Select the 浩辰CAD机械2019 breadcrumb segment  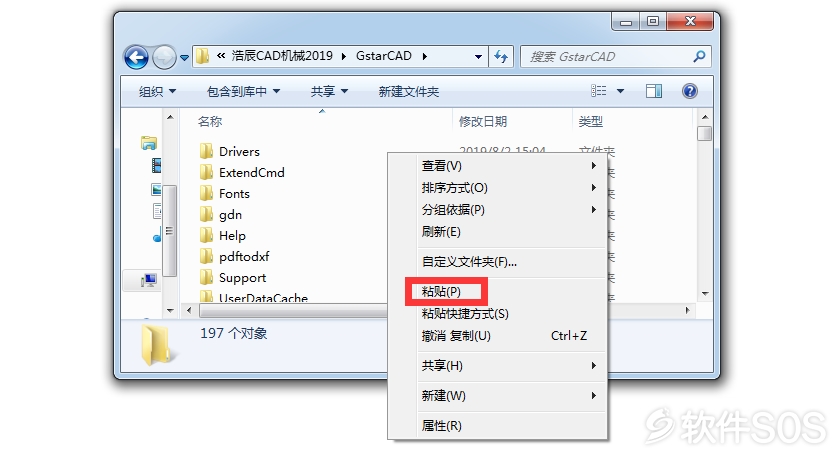pos(282,56)
